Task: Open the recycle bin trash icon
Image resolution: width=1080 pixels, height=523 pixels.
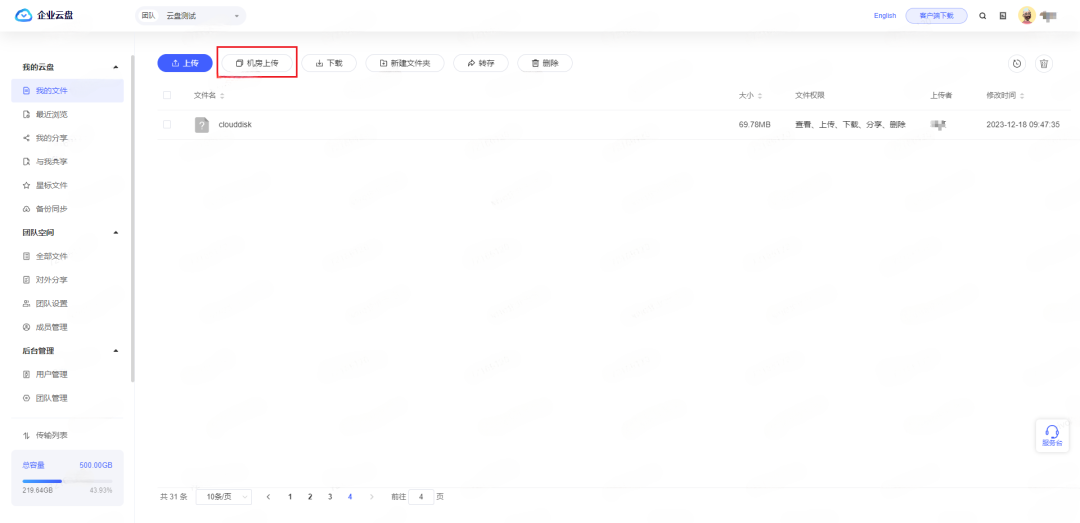Action: 1044,63
